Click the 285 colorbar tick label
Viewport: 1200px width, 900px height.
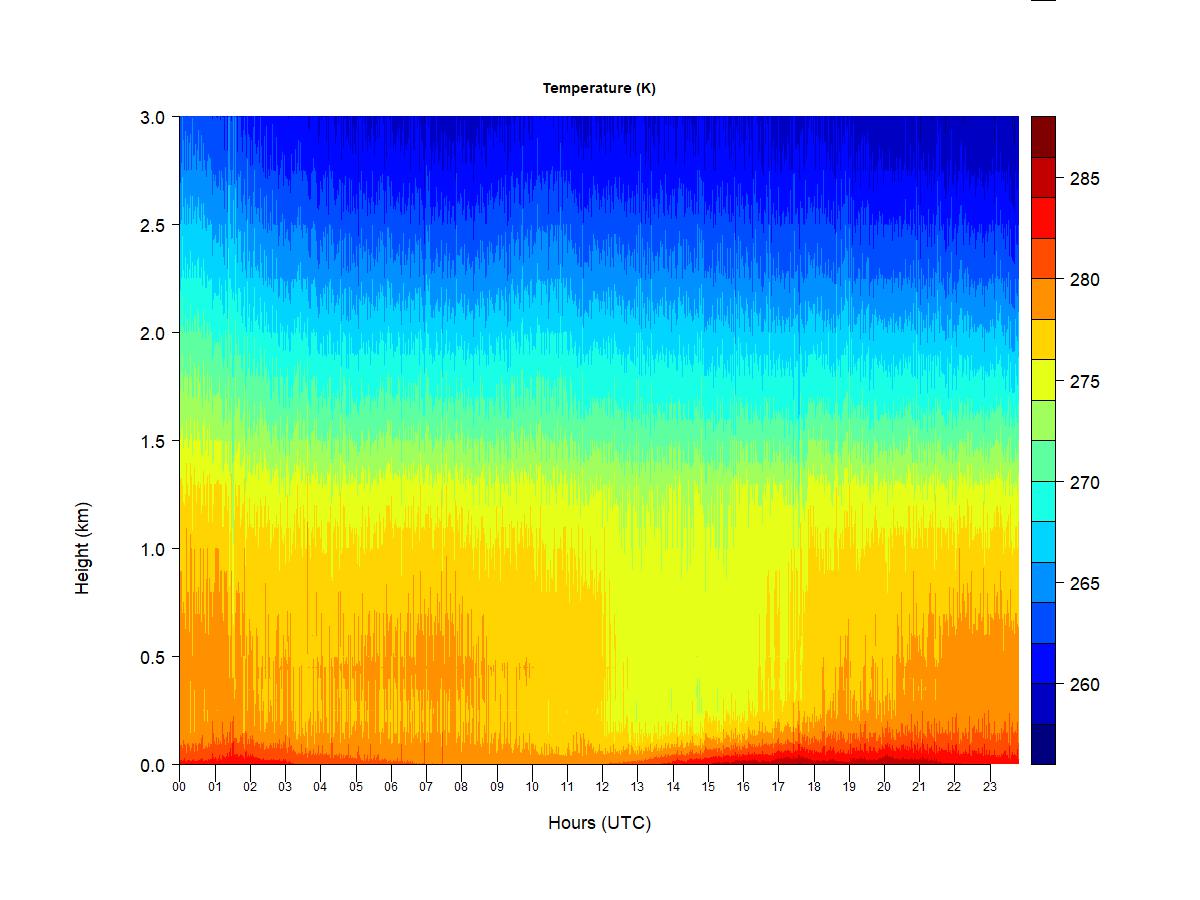point(1085,179)
